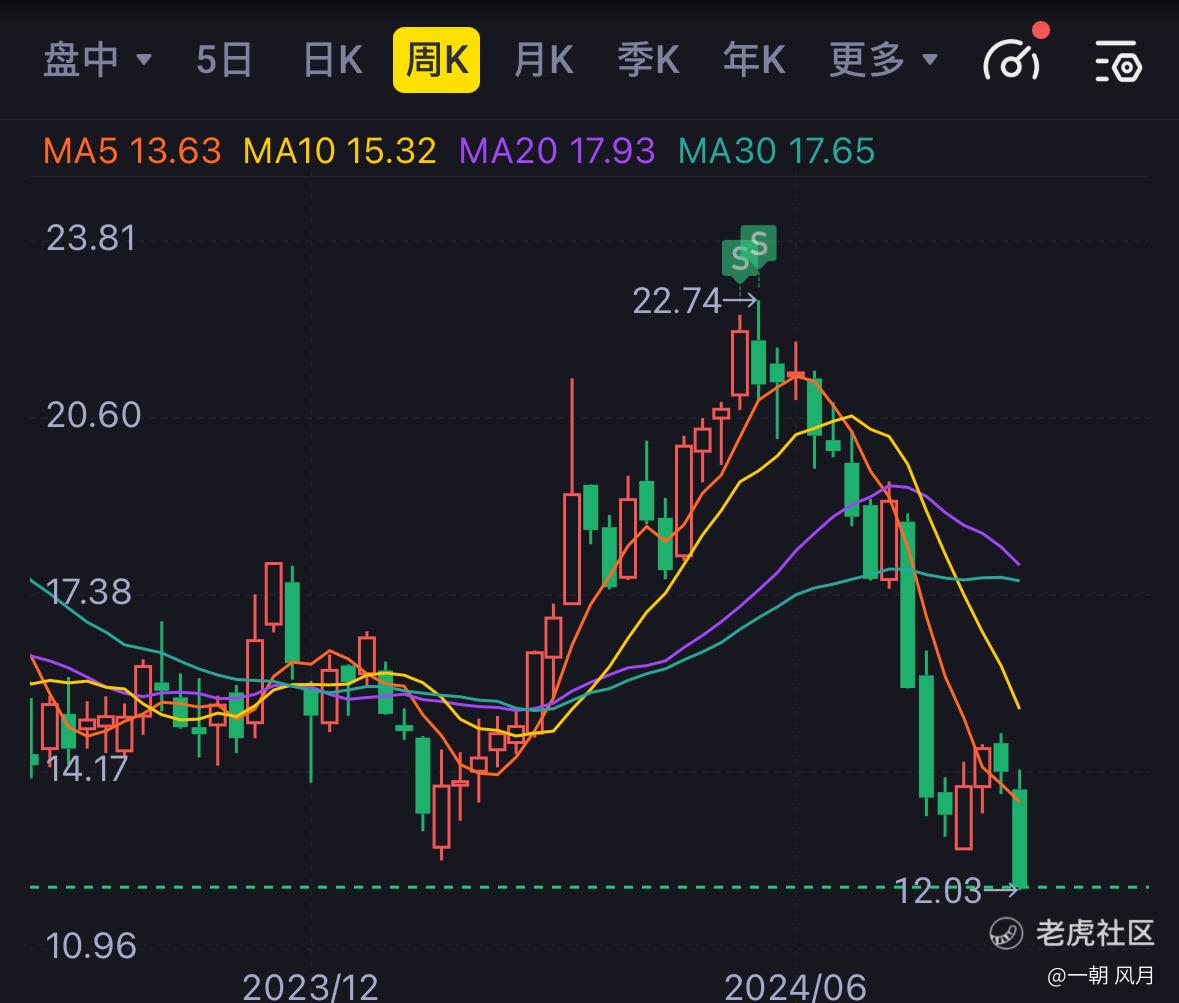Tap the MA20 17.93 indicator label

[x=556, y=151]
